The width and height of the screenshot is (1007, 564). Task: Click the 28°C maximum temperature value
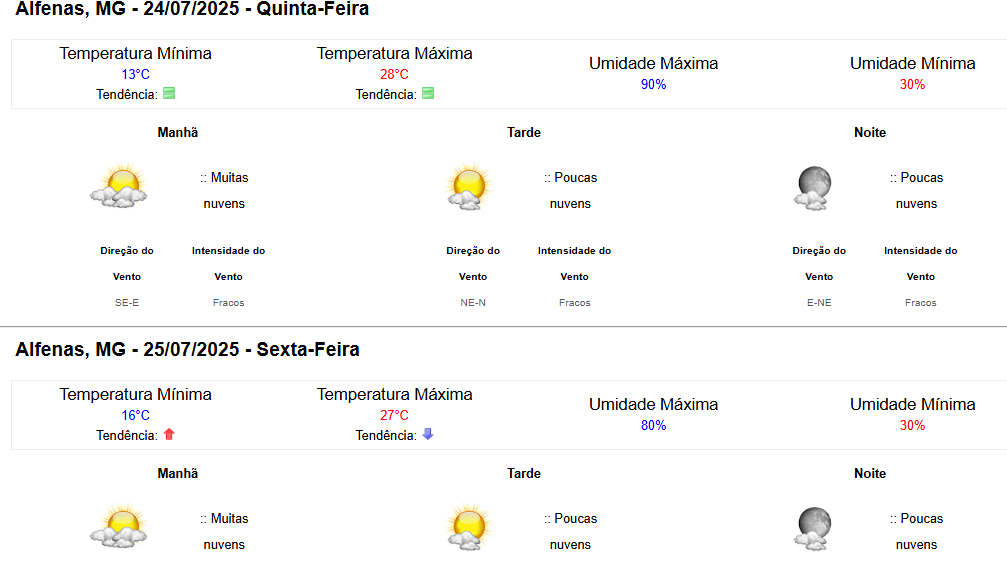tap(394, 75)
